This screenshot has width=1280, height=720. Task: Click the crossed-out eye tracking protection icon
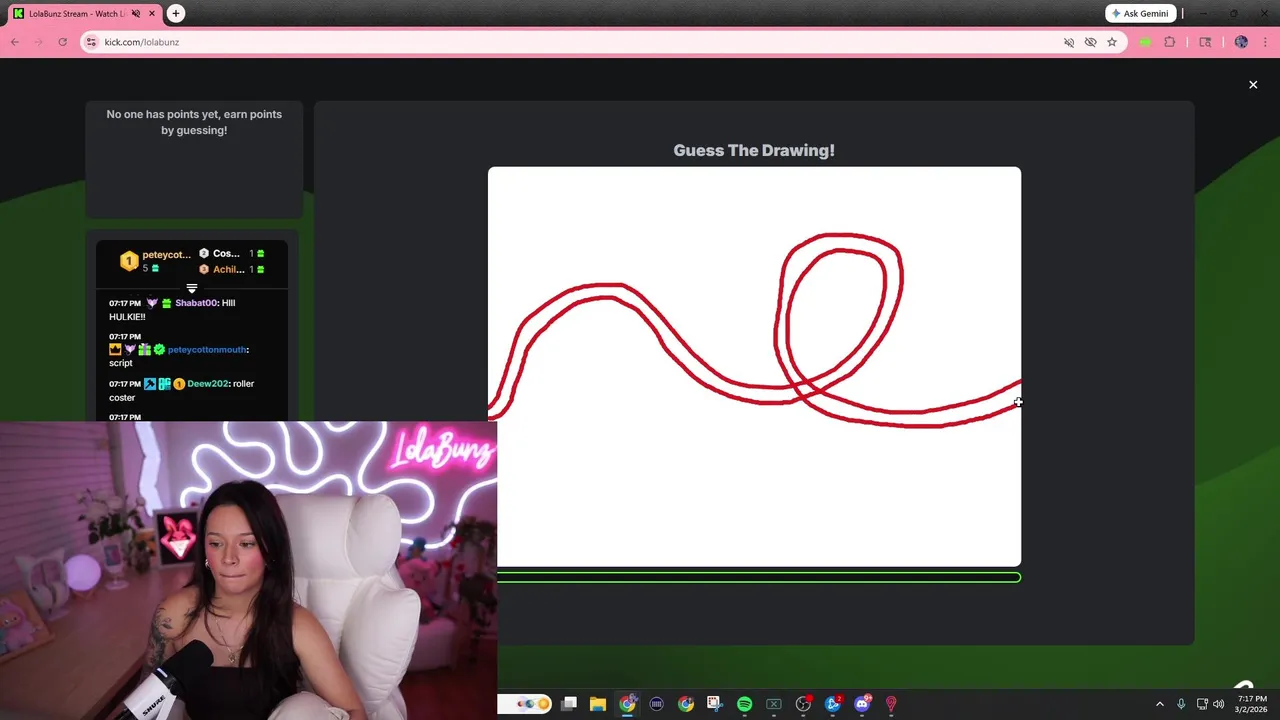click(1090, 42)
